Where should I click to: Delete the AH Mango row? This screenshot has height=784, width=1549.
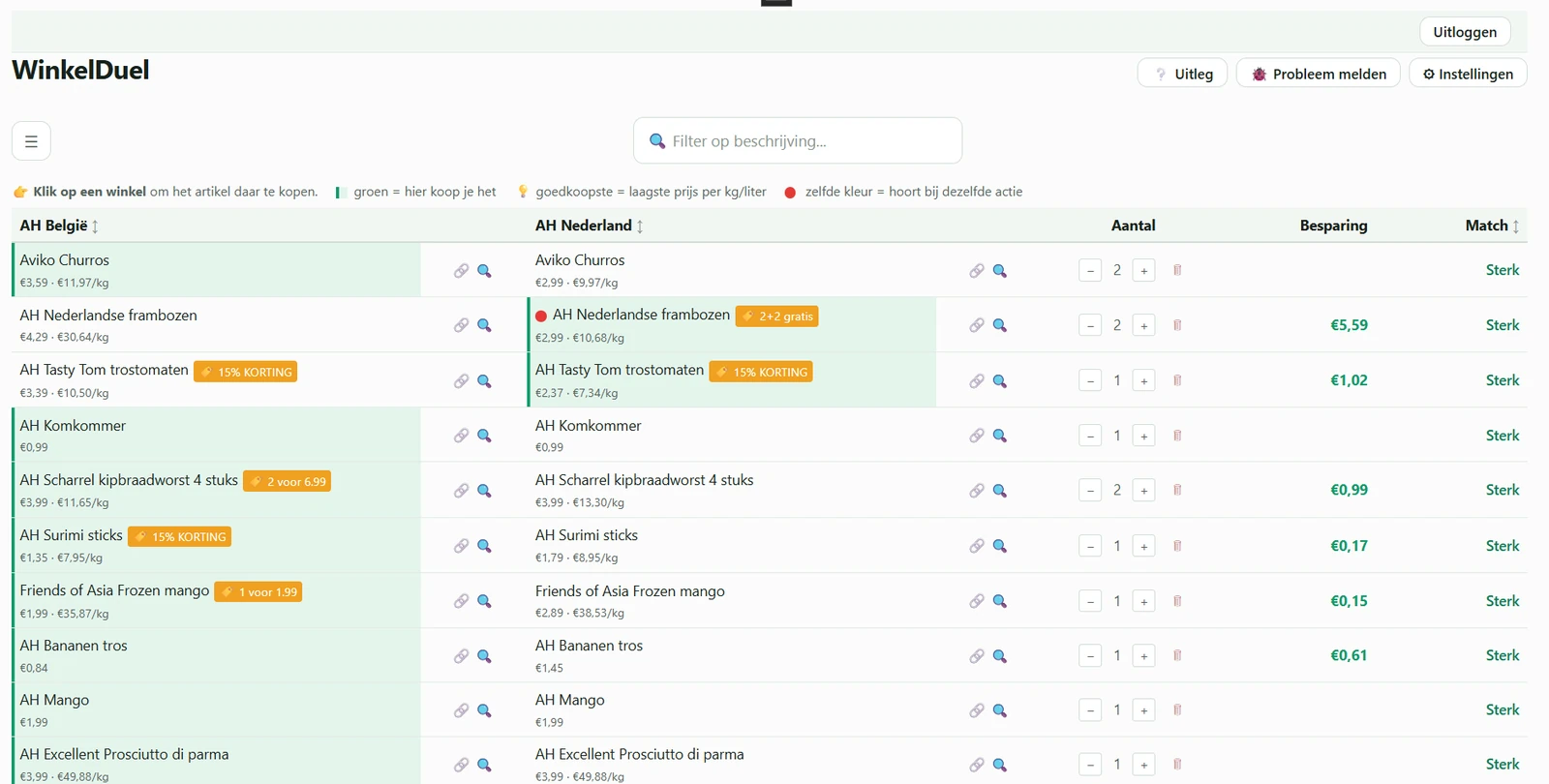click(x=1177, y=709)
